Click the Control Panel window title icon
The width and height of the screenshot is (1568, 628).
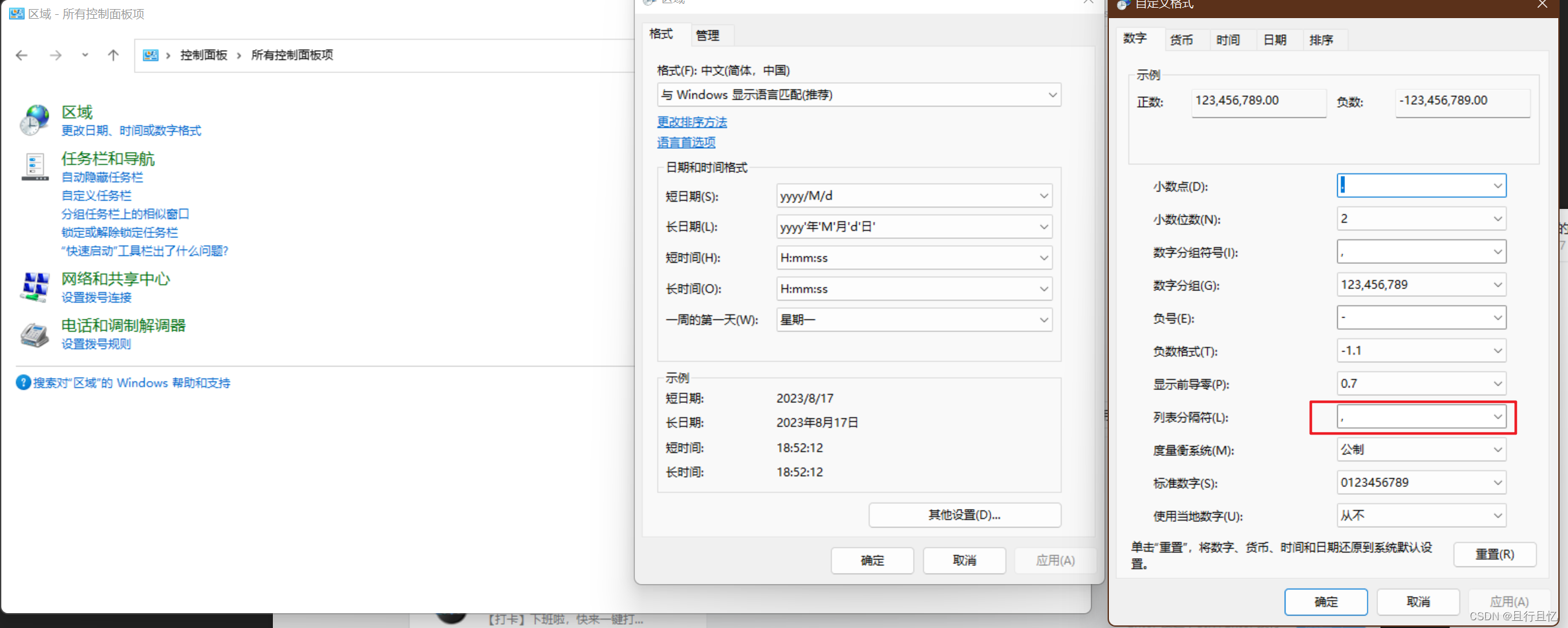click(x=17, y=14)
